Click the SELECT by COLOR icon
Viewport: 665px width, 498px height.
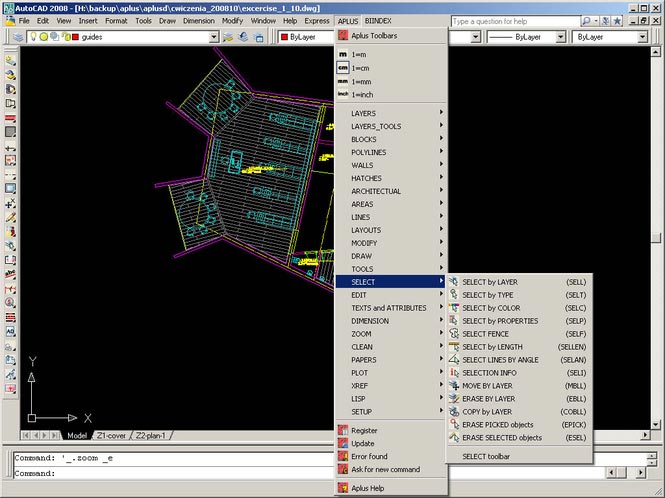tap(452, 308)
